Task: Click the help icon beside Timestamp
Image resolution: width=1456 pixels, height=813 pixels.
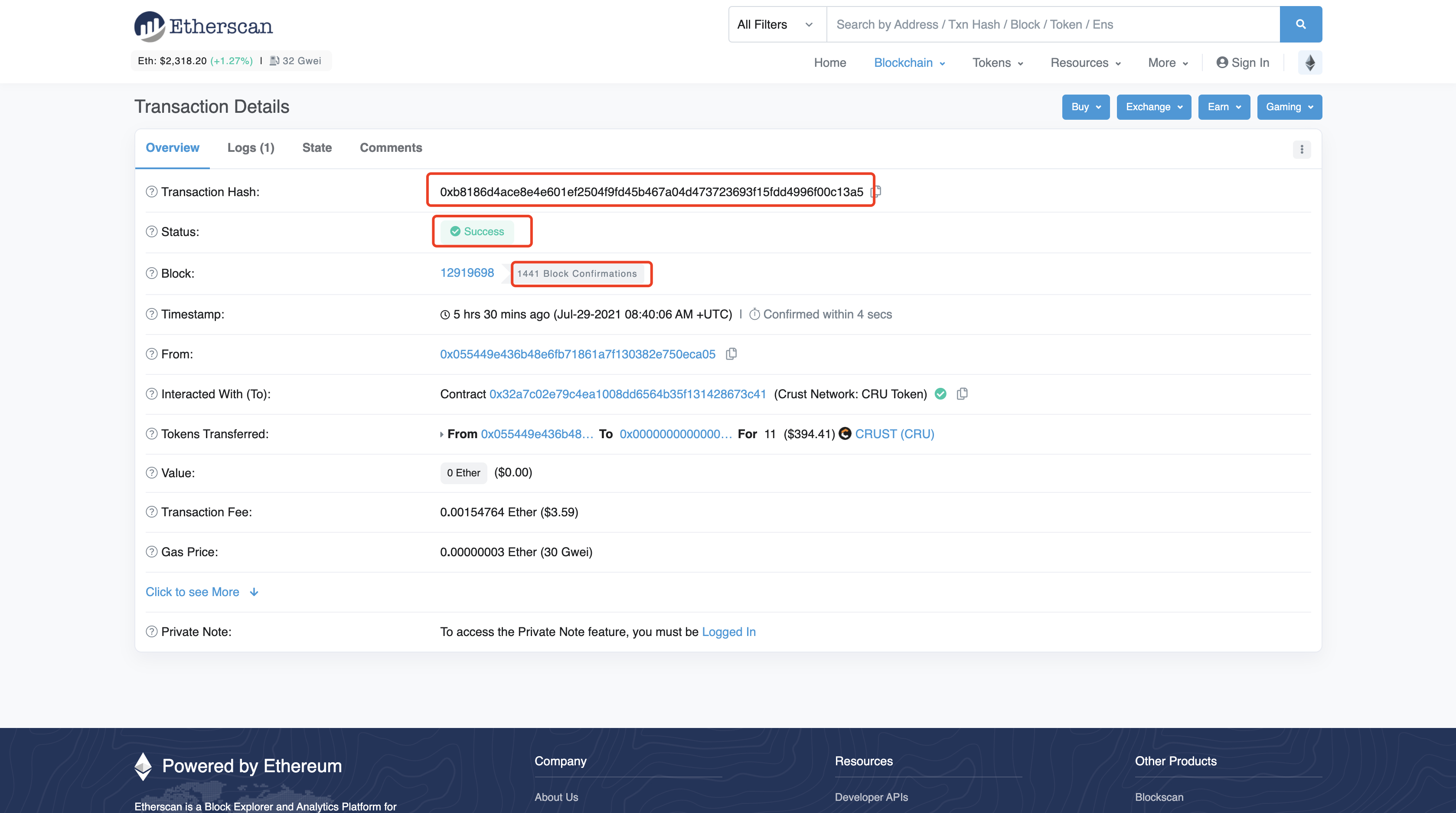Action: point(151,314)
